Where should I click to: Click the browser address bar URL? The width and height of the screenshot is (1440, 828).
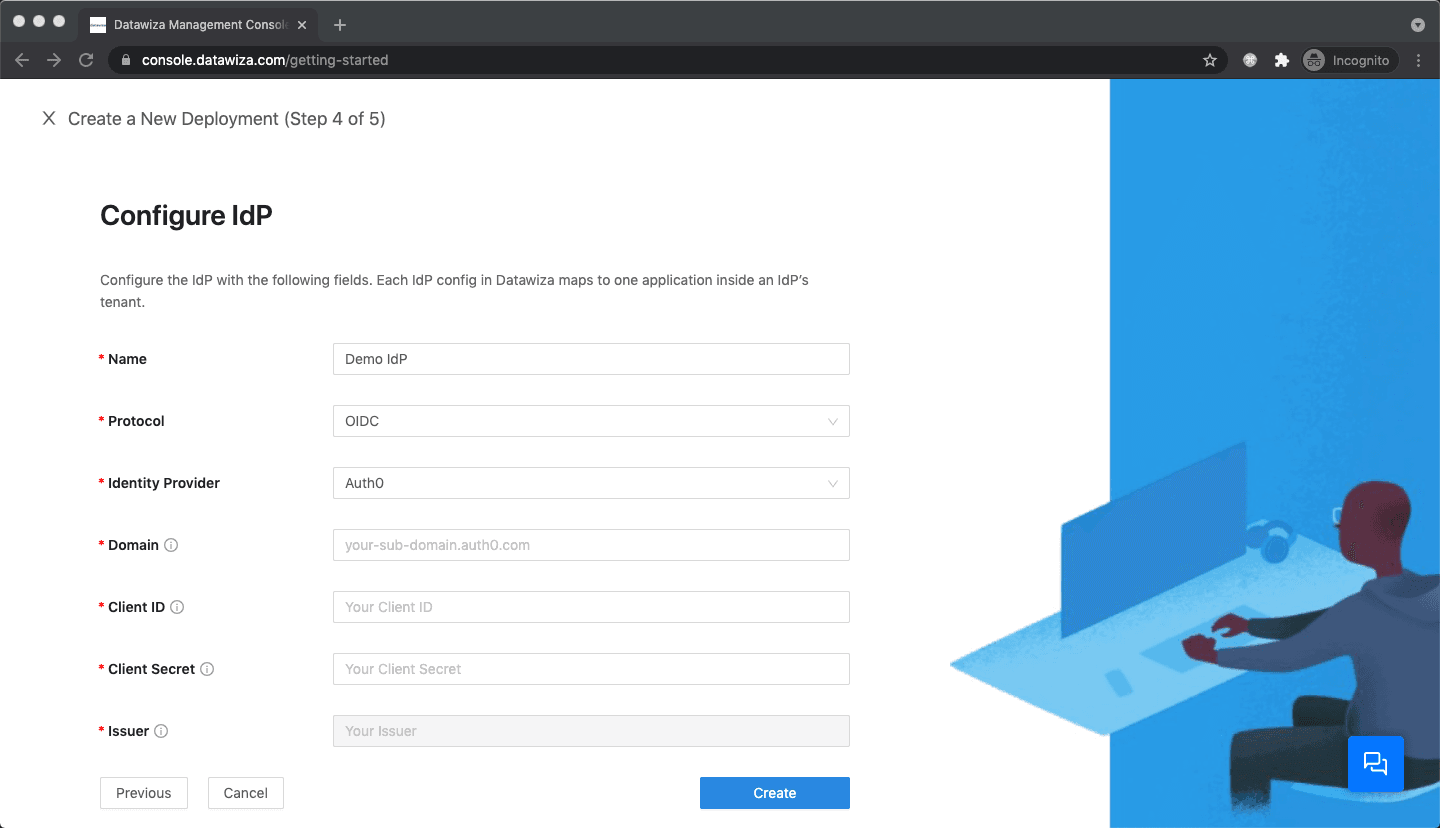pyautogui.click(x=265, y=60)
